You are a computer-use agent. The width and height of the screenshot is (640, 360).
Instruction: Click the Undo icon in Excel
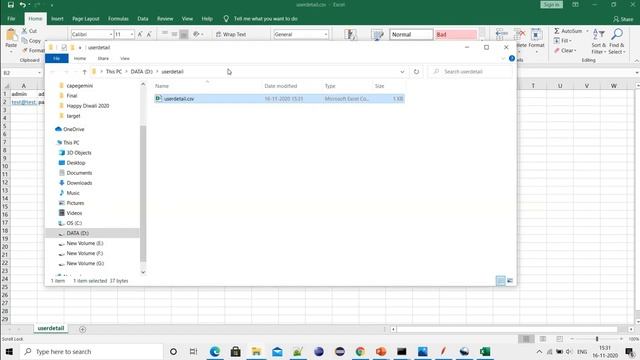coord(22,5)
